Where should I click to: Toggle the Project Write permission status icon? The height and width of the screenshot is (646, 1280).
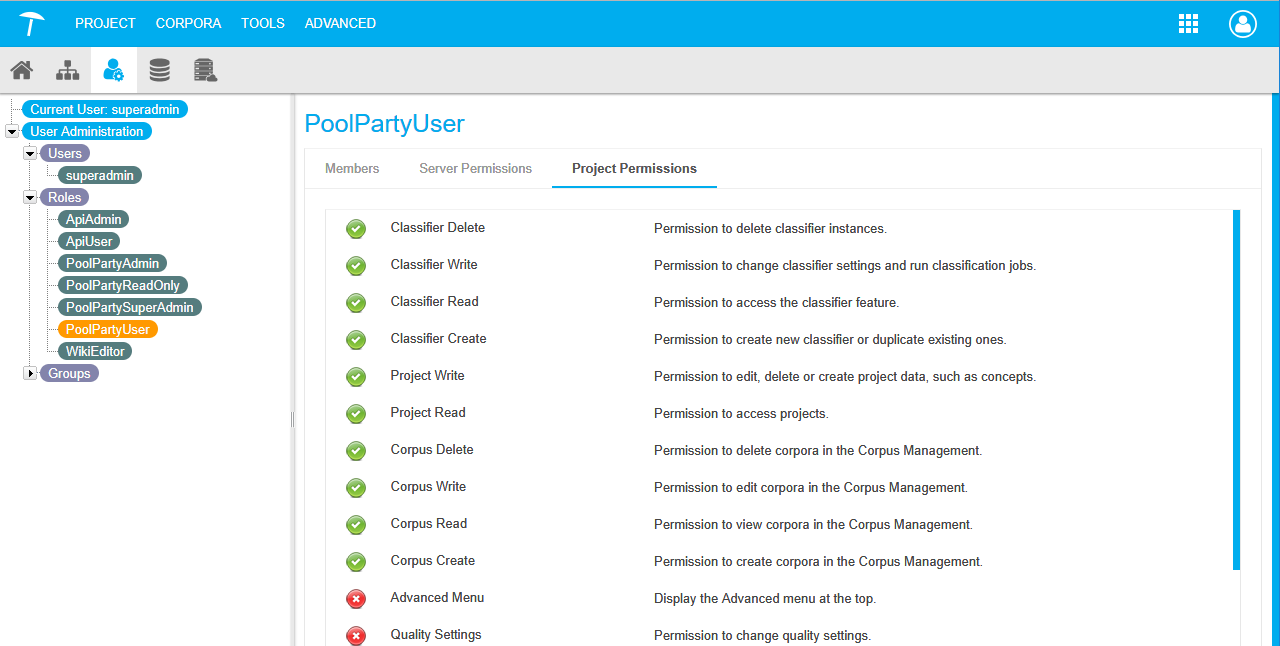click(356, 377)
